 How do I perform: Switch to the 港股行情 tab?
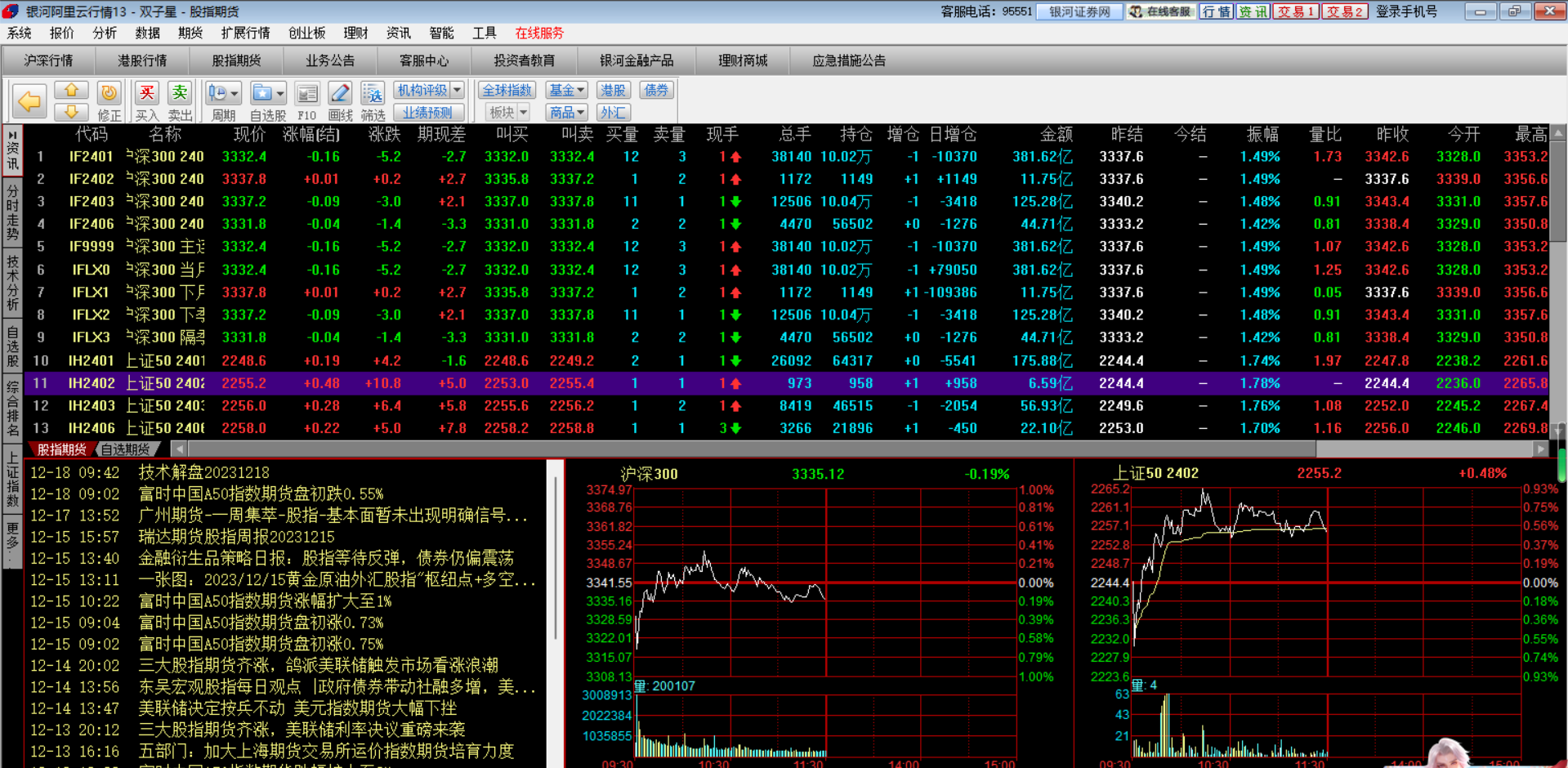(x=142, y=60)
